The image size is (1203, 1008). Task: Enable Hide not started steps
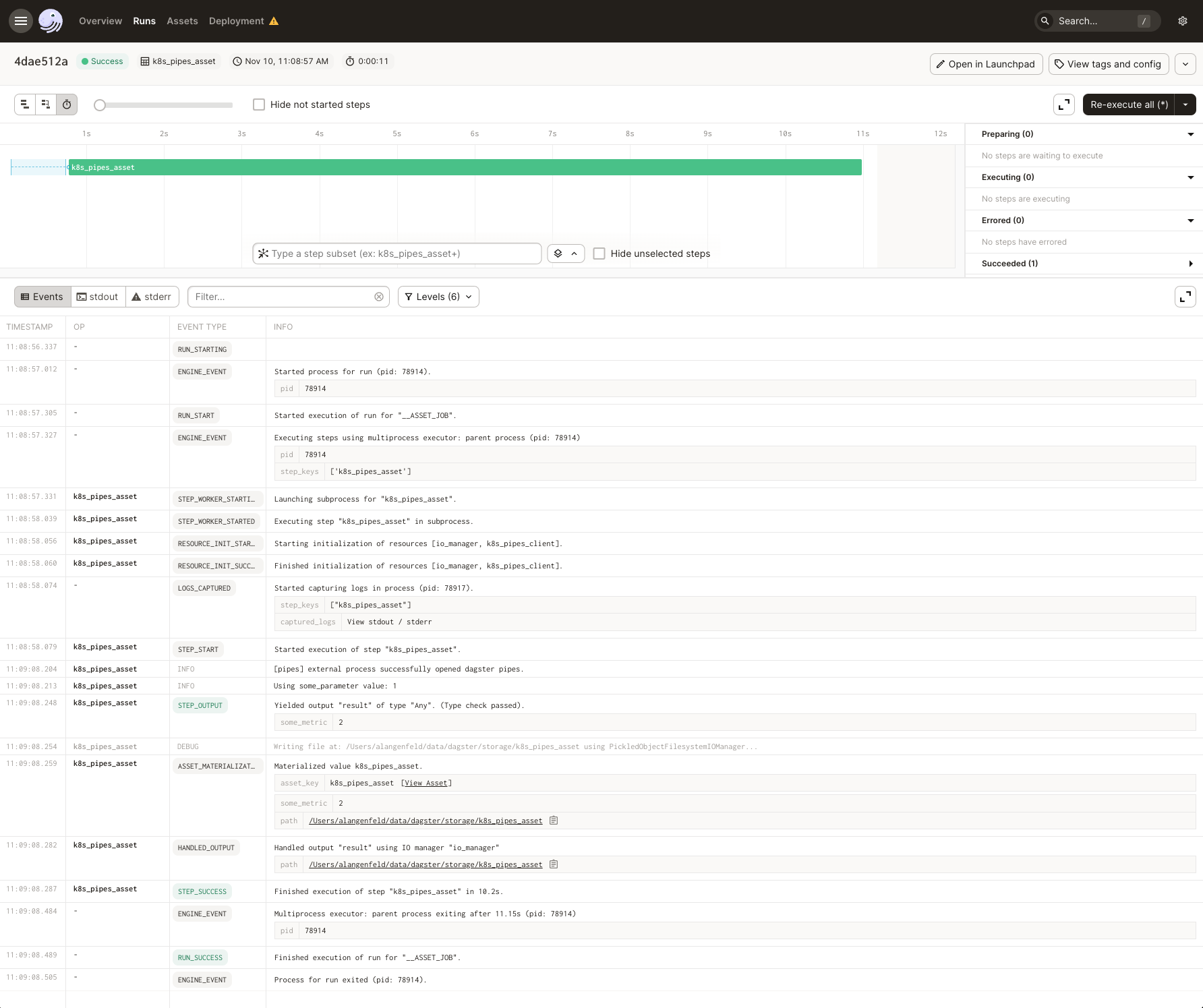point(259,105)
